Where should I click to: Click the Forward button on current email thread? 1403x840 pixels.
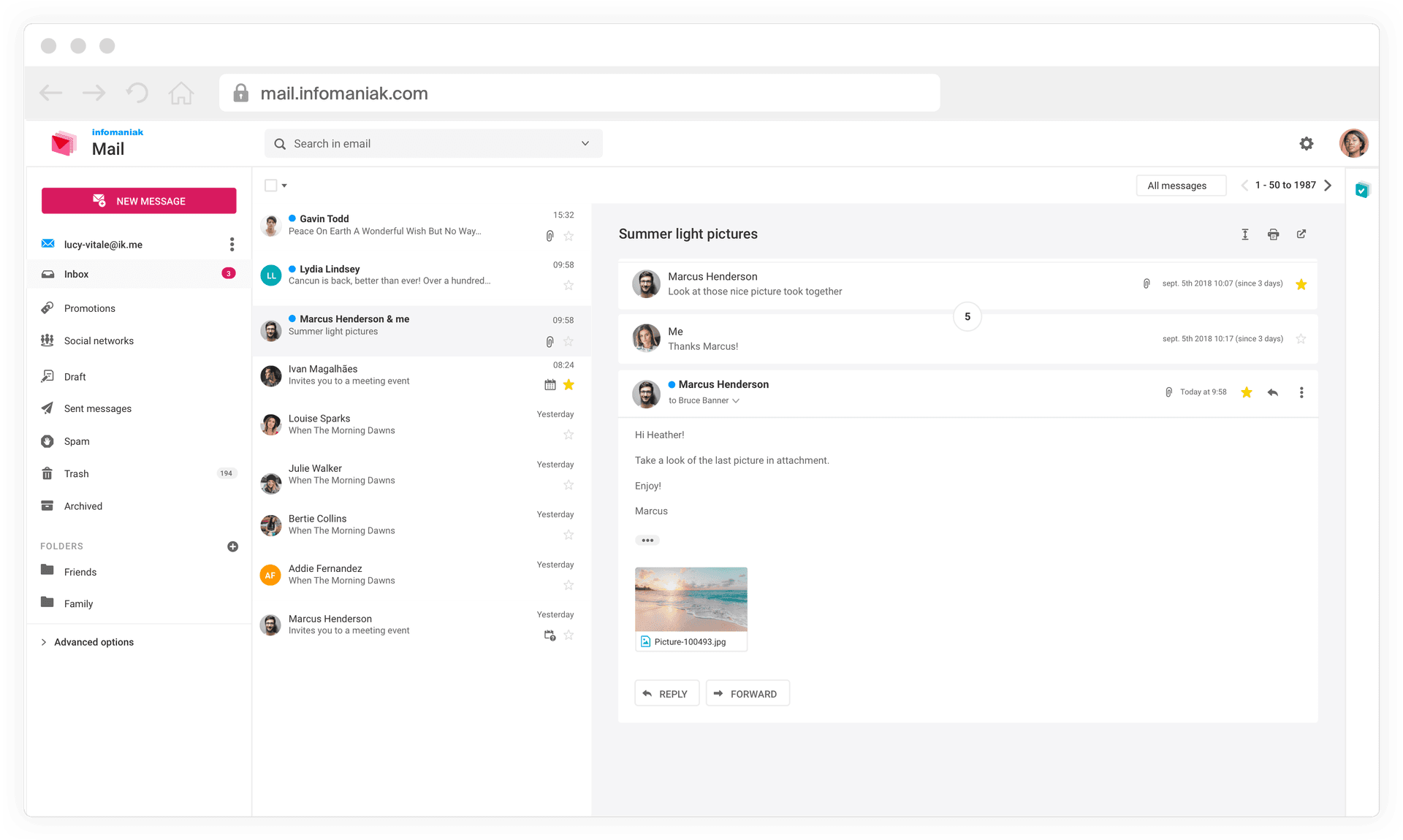[745, 694]
